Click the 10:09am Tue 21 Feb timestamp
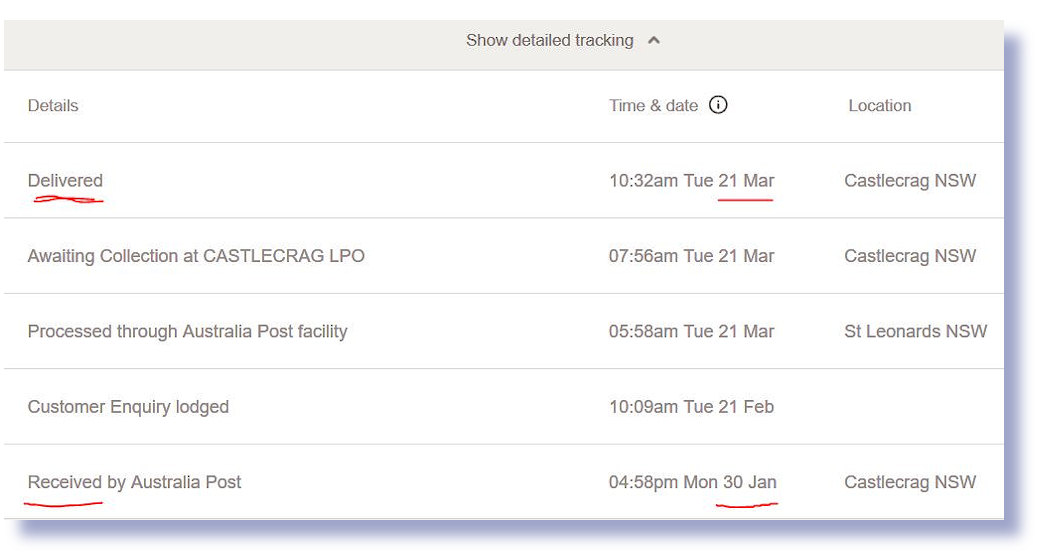 pos(691,407)
